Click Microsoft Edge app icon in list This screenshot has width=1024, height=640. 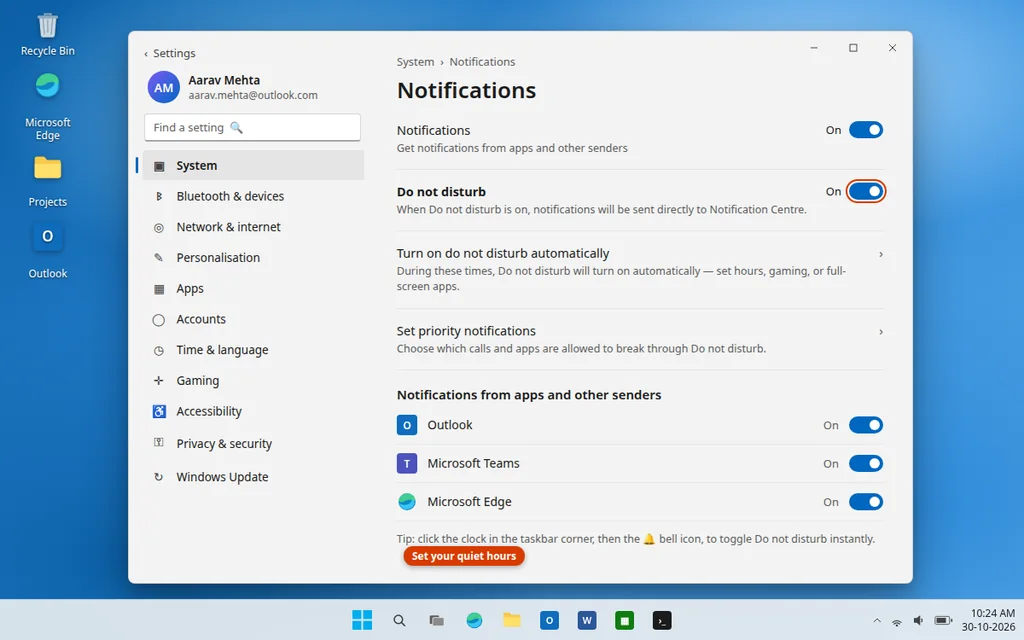(x=407, y=502)
